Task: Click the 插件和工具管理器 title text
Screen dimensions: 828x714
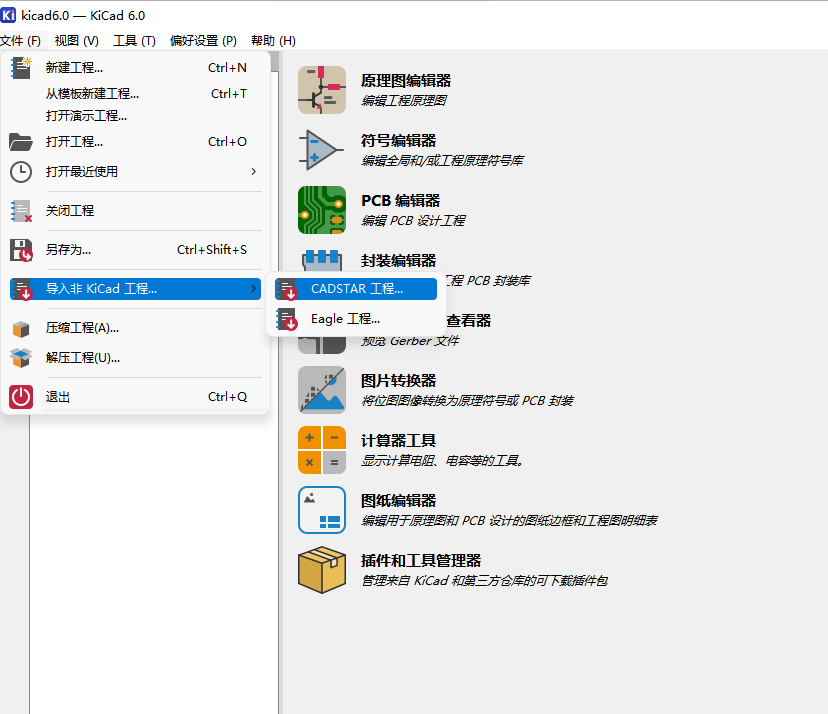Action: point(421,561)
